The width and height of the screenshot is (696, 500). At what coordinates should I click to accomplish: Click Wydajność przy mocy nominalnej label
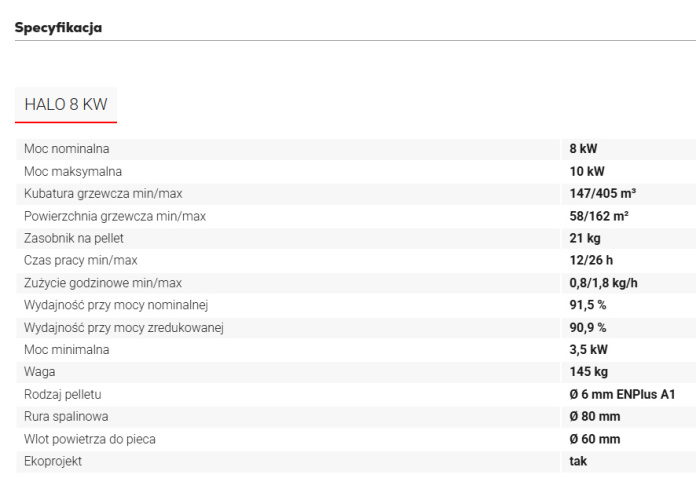(x=116, y=305)
